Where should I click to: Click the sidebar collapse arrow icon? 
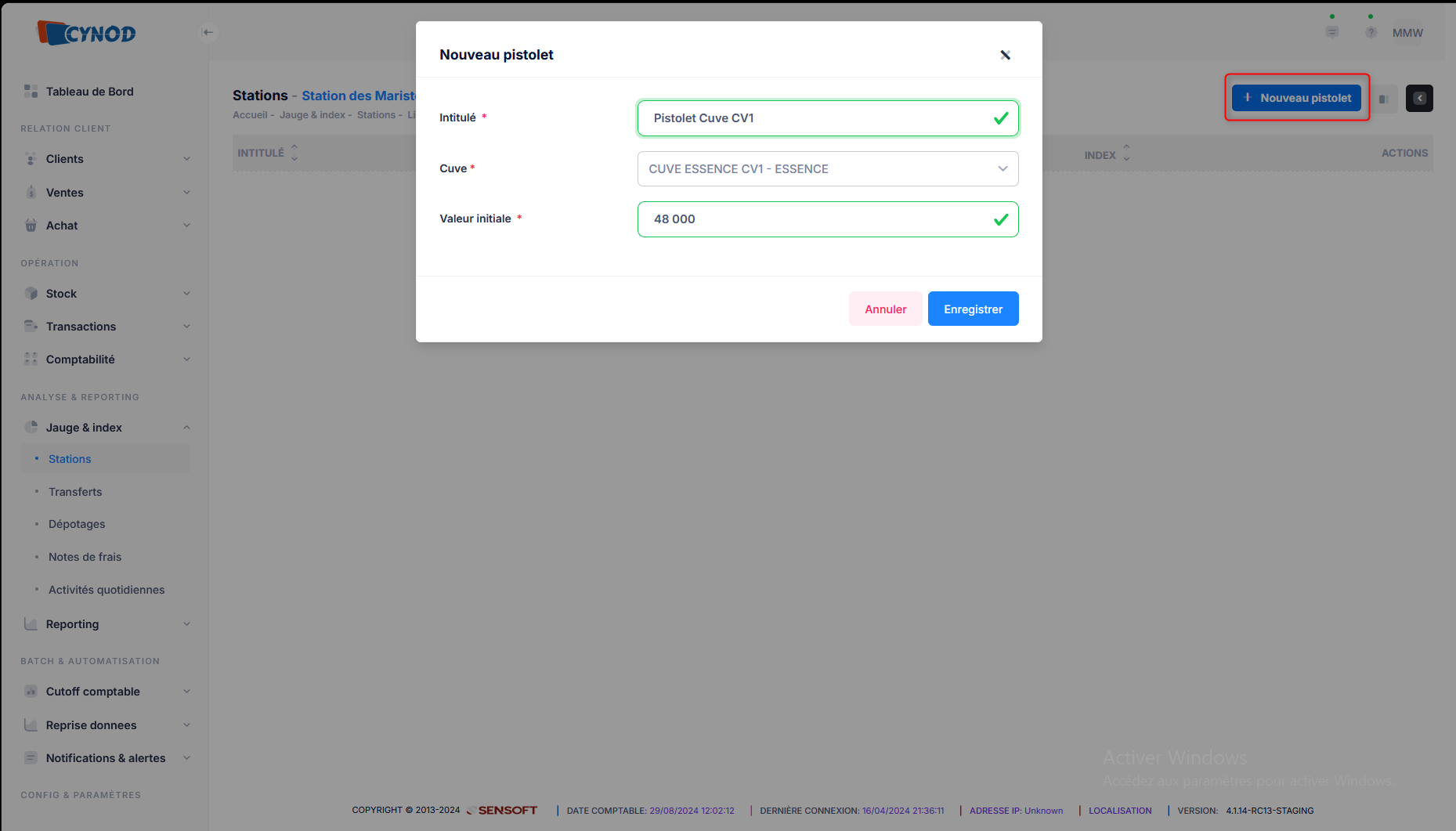pos(208,32)
